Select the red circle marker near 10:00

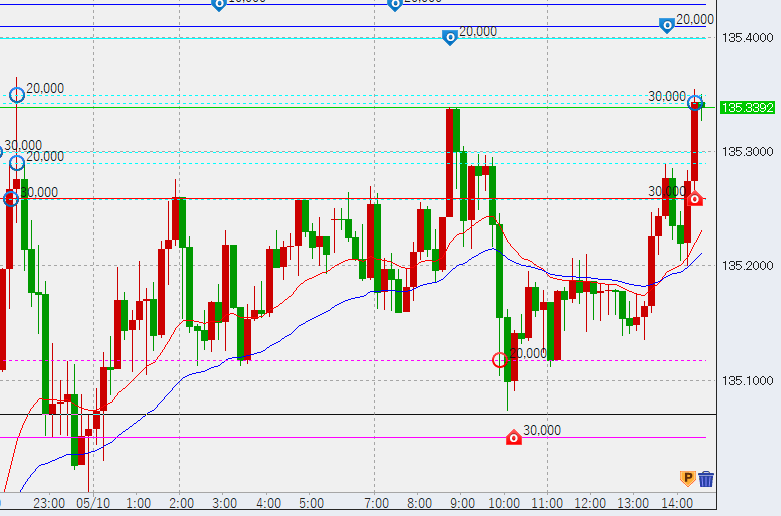(x=500, y=359)
